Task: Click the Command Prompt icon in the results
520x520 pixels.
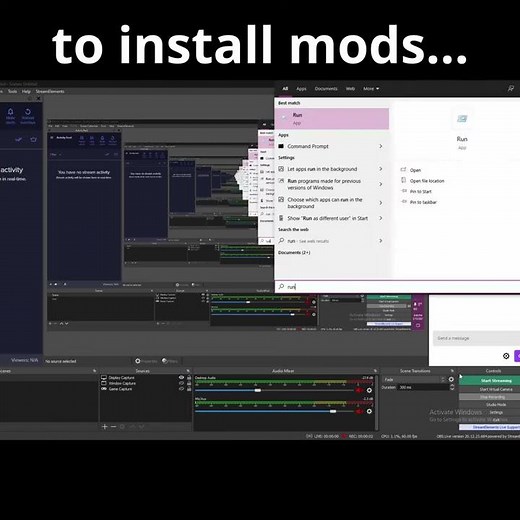Action: click(281, 146)
